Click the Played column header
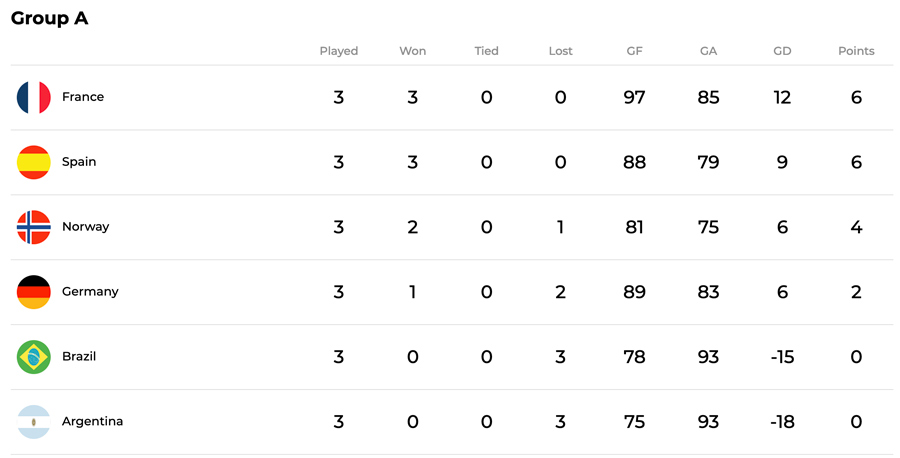Screen dimensions: 900x458 339,51
